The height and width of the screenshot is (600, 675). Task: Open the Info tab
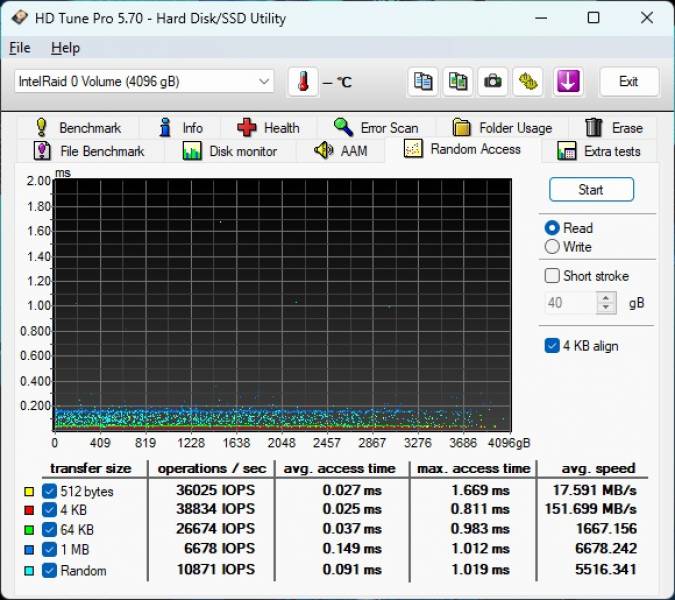(x=180, y=128)
